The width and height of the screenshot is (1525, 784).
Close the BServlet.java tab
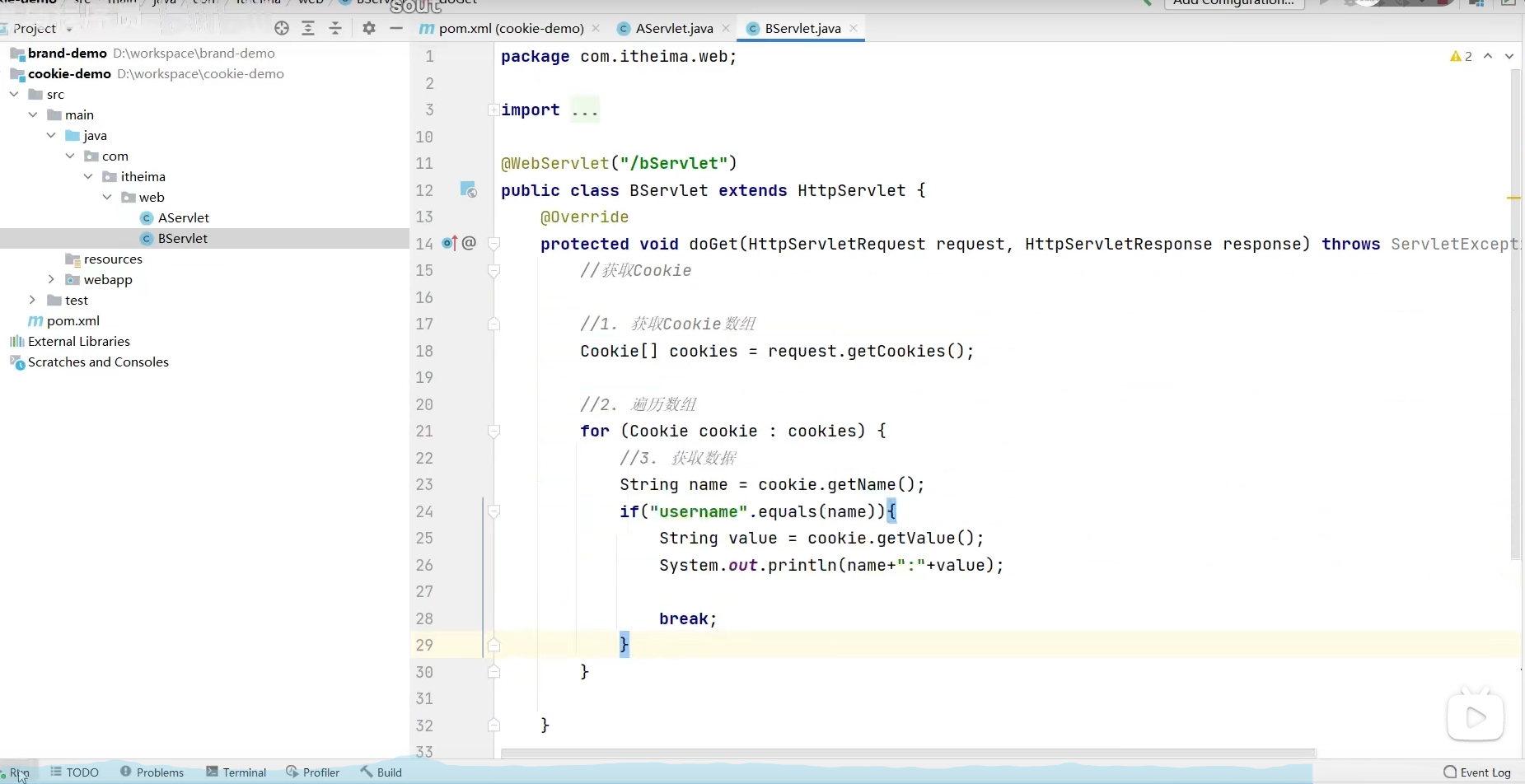pyautogui.click(x=854, y=28)
